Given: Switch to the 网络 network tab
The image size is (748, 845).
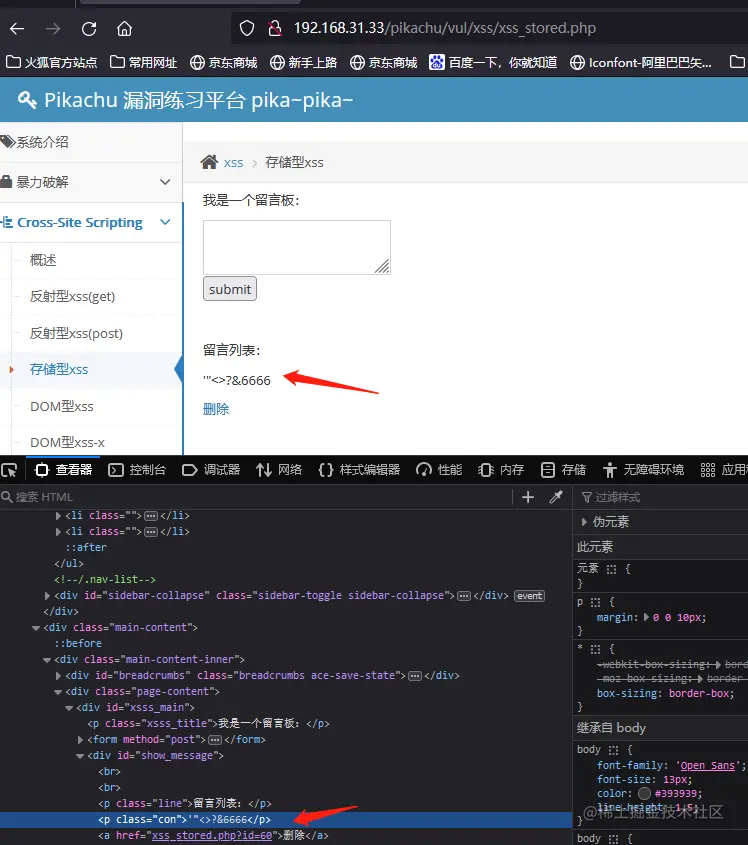Looking at the screenshot, I should (279, 470).
